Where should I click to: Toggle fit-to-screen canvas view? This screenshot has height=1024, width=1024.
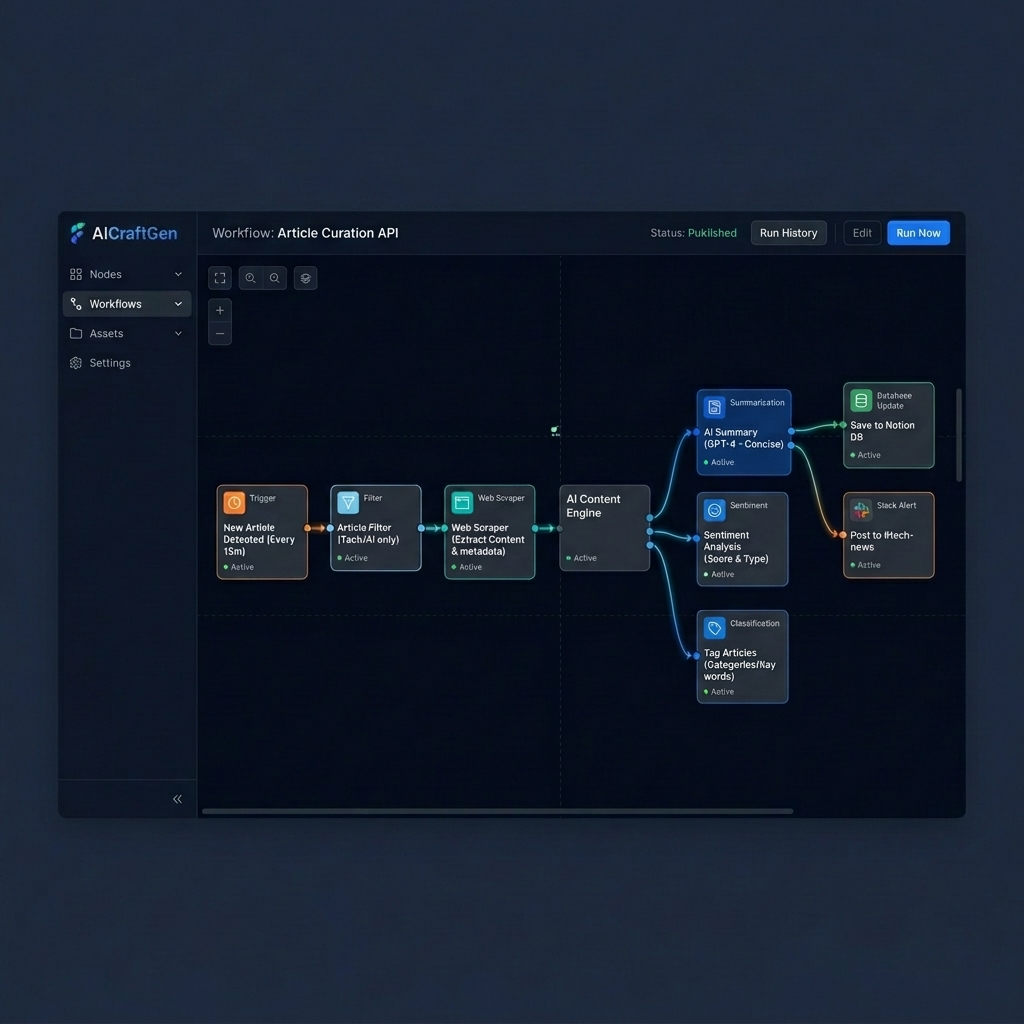pyautogui.click(x=220, y=278)
